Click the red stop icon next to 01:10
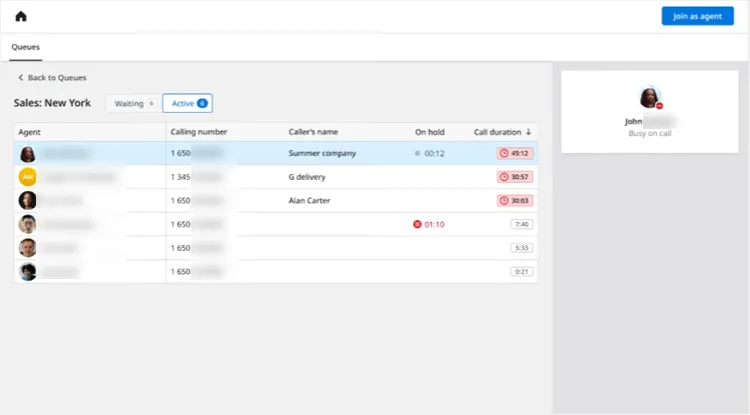This screenshot has width=750, height=415. pos(417,224)
